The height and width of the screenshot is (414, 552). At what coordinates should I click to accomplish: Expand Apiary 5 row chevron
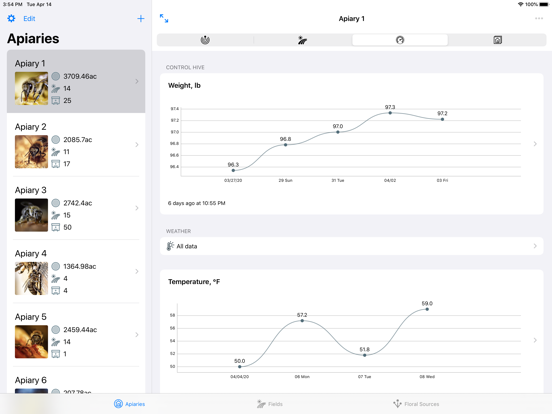pos(137,335)
